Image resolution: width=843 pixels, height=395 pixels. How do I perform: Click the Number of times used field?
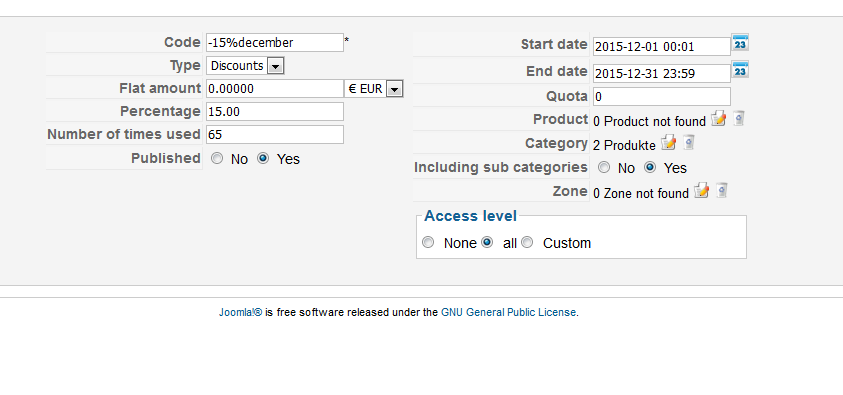point(275,134)
